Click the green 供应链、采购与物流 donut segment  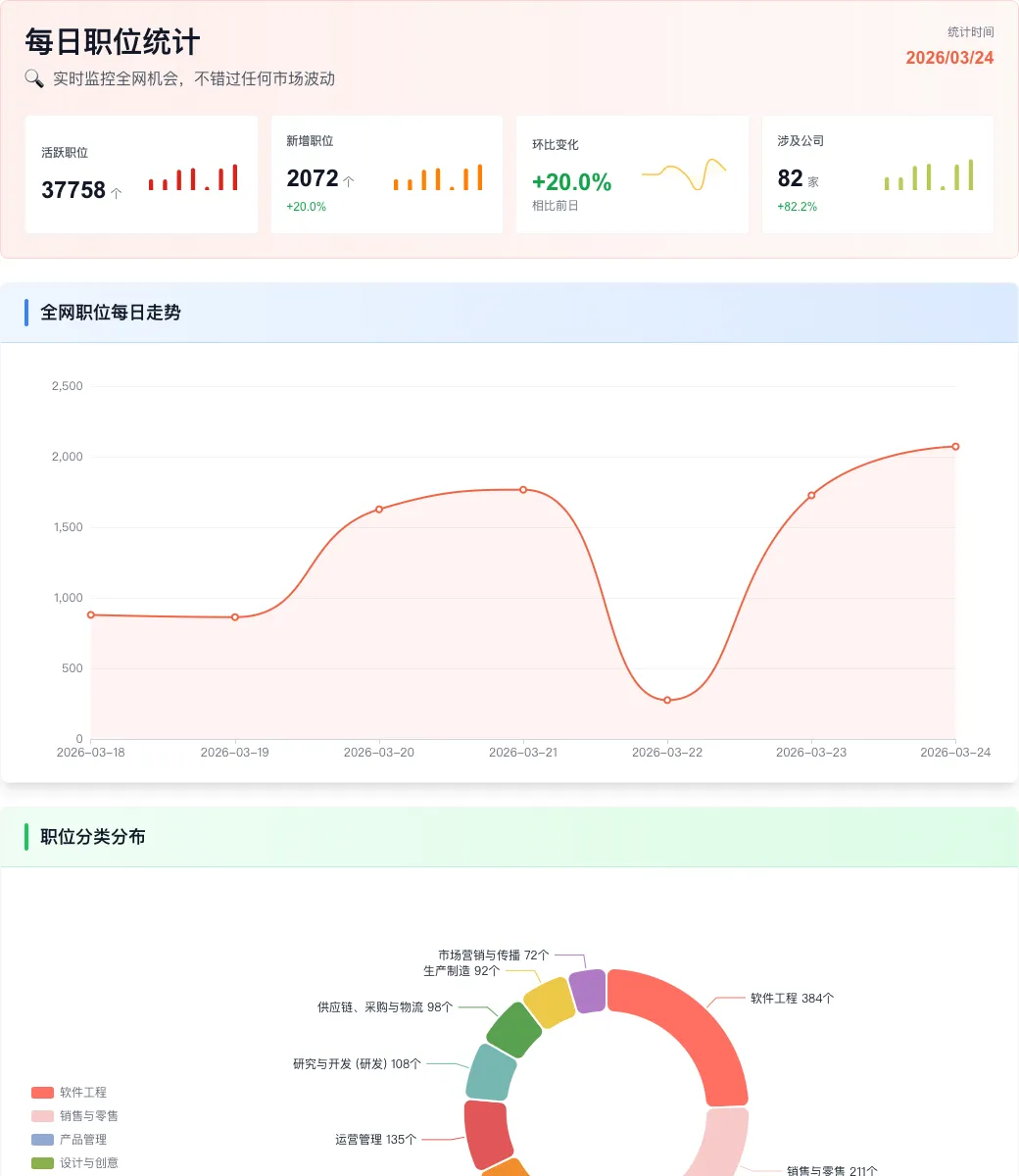pyautogui.click(x=514, y=1030)
